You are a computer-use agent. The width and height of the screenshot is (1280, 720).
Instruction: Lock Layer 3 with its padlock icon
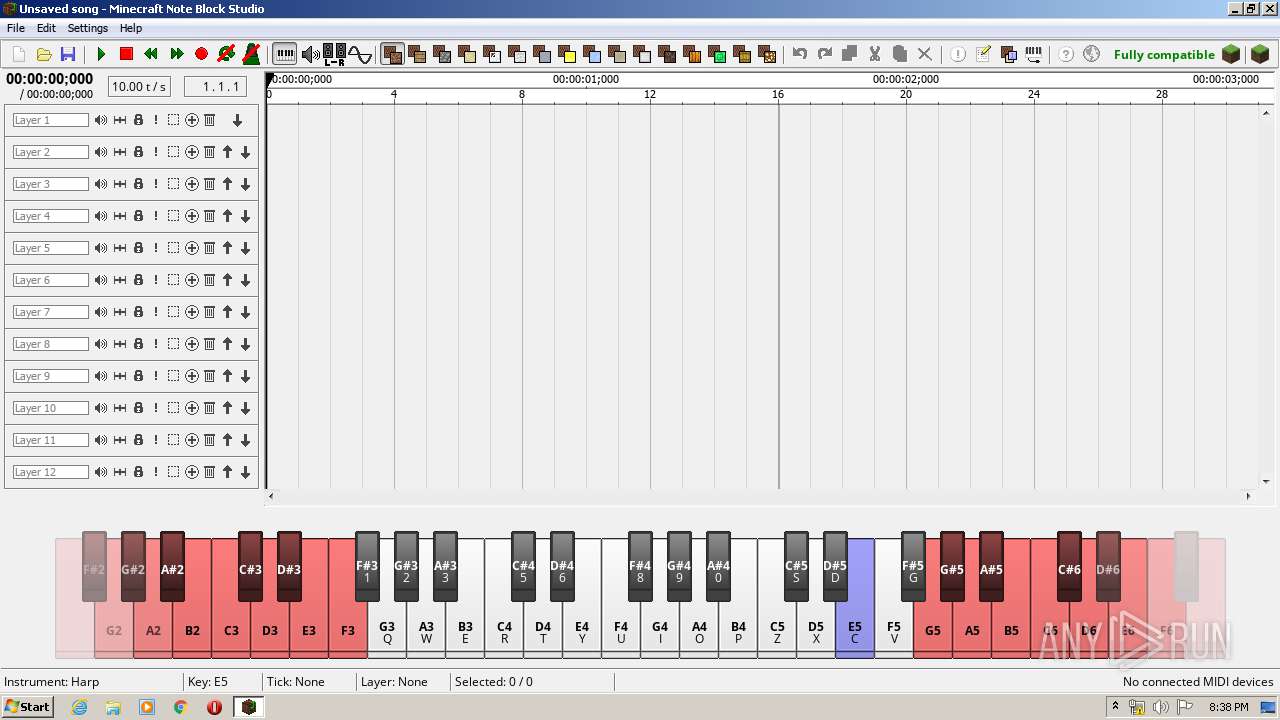tap(138, 184)
